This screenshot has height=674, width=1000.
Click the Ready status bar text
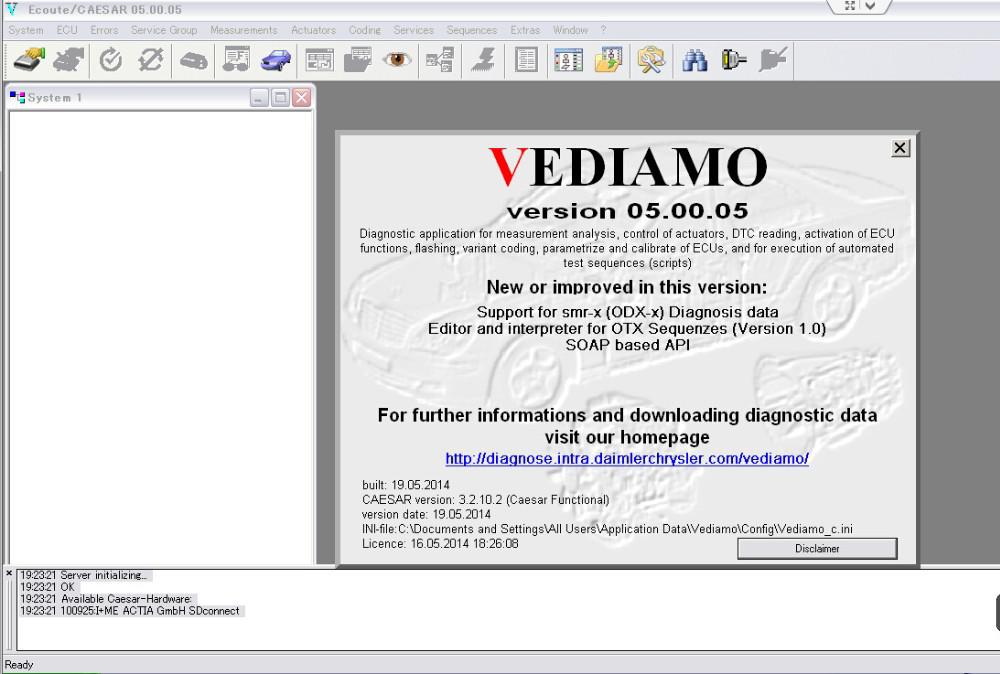click(19, 664)
